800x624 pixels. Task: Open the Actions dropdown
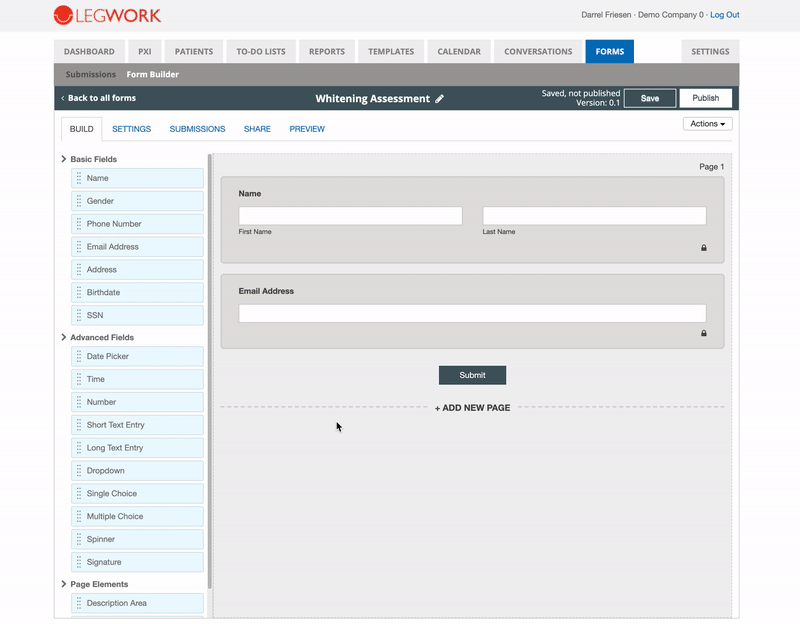coord(707,124)
